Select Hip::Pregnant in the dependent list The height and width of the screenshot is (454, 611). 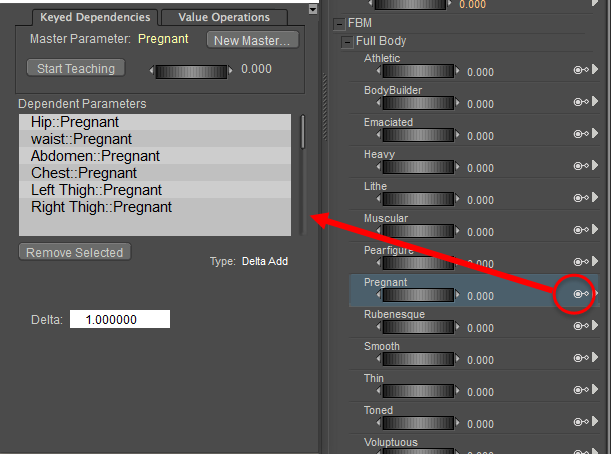(155, 122)
